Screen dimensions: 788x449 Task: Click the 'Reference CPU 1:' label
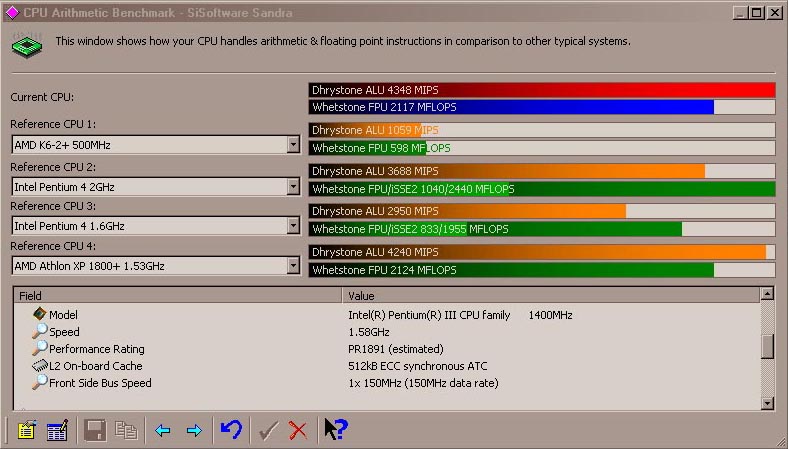(x=53, y=124)
